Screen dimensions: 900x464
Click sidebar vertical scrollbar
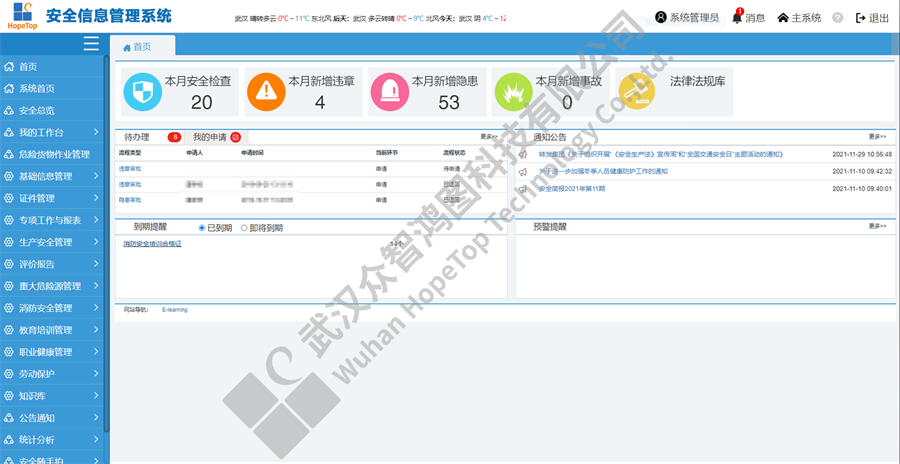pyautogui.click(x=106, y=243)
